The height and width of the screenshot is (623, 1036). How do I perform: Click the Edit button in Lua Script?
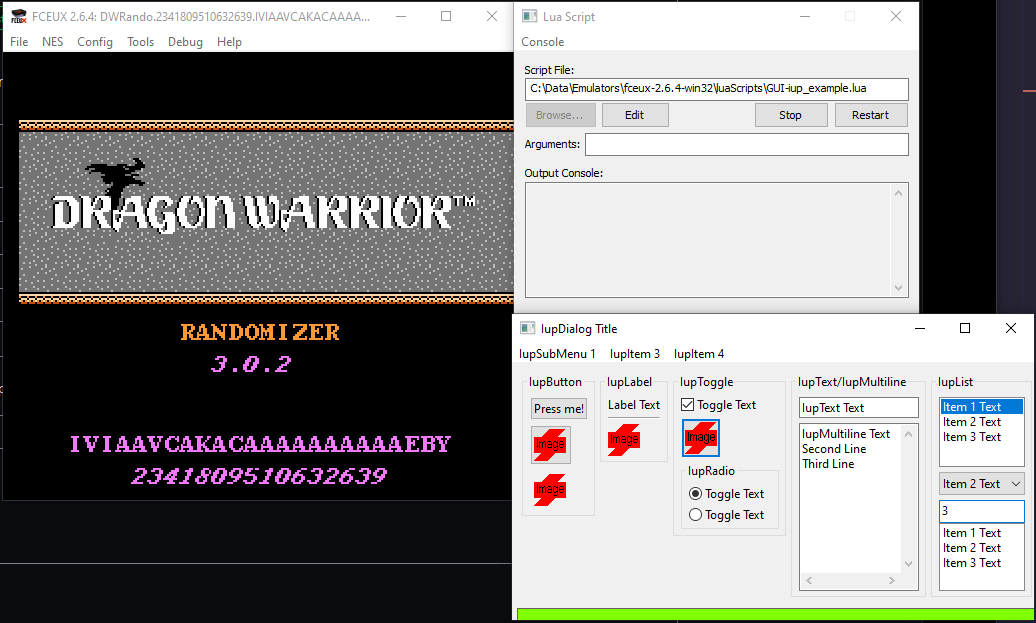pyautogui.click(x=635, y=115)
